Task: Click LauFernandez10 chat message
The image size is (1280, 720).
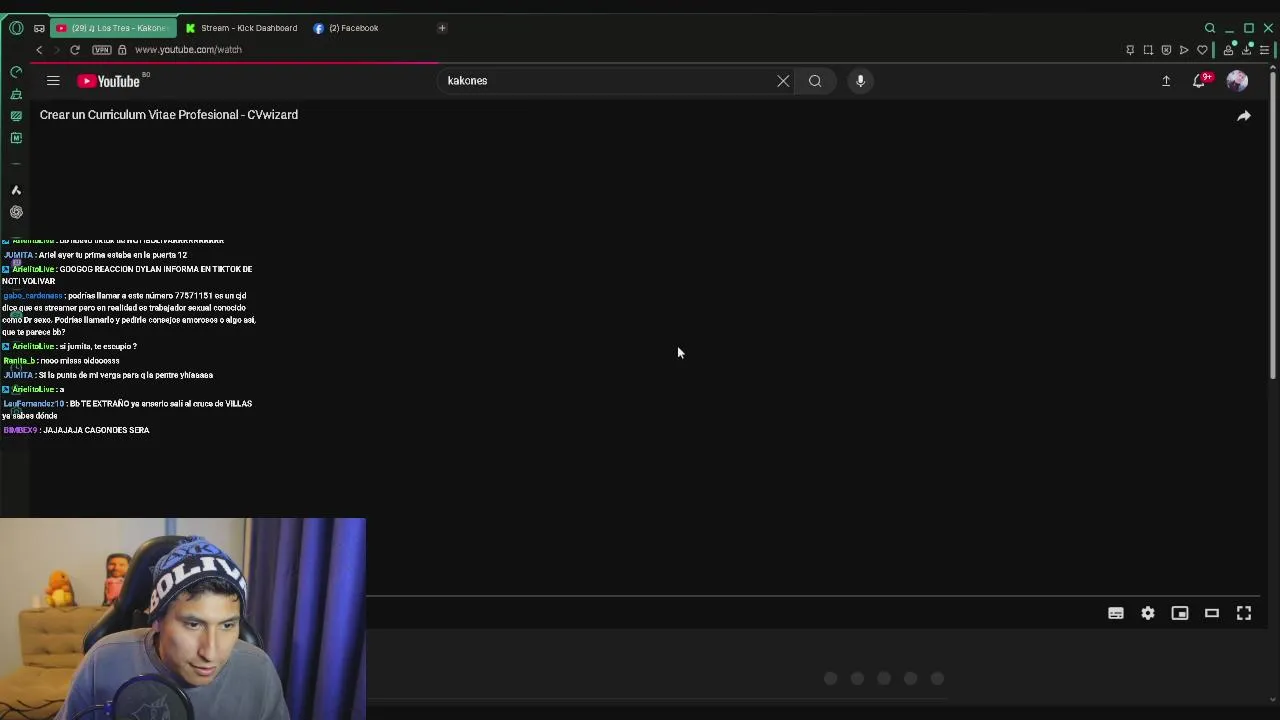Action: [x=127, y=410]
